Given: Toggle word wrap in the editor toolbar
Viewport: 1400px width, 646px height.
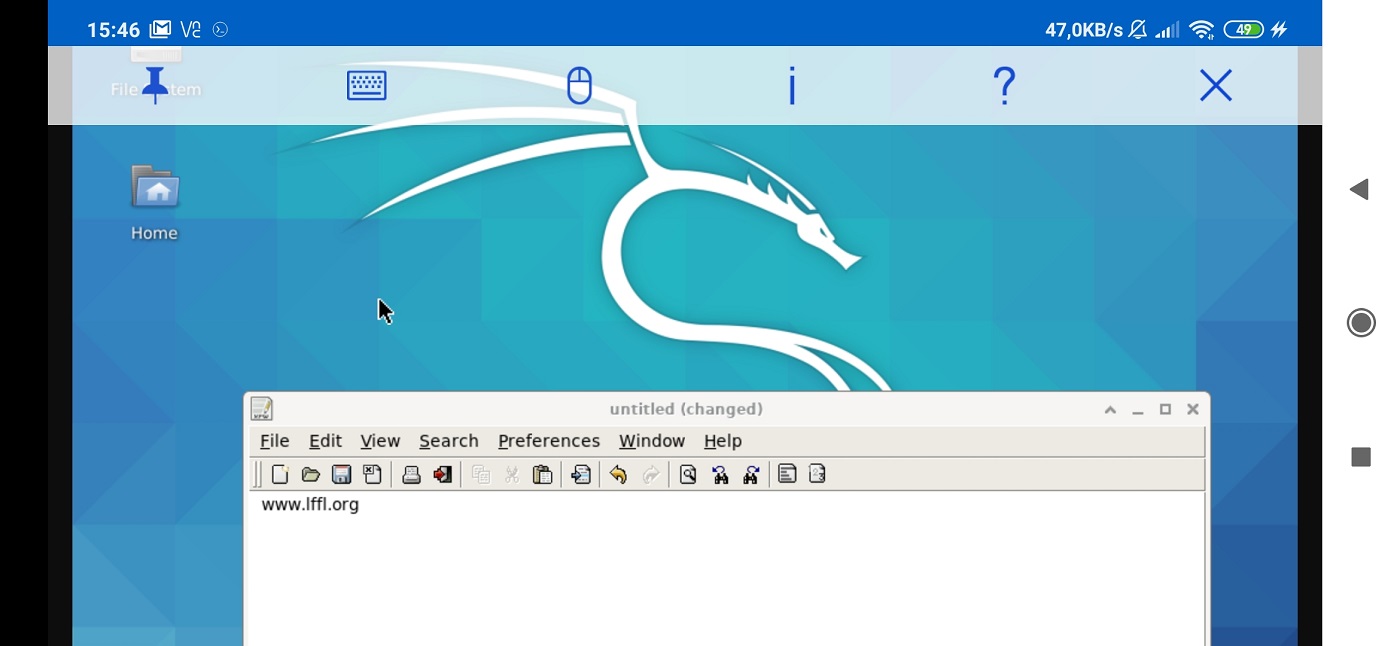Looking at the screenshot, I should coord(787,475).
